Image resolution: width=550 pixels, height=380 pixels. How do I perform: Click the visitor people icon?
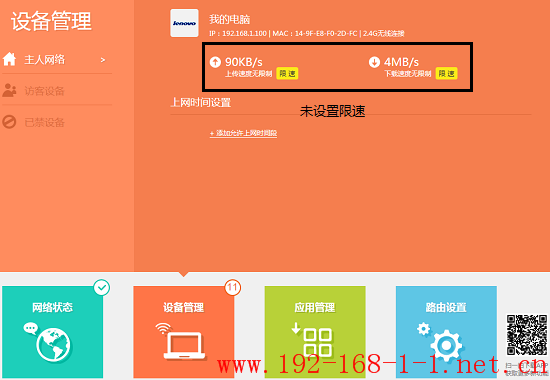pyautogui.click(x=9, y=91)
